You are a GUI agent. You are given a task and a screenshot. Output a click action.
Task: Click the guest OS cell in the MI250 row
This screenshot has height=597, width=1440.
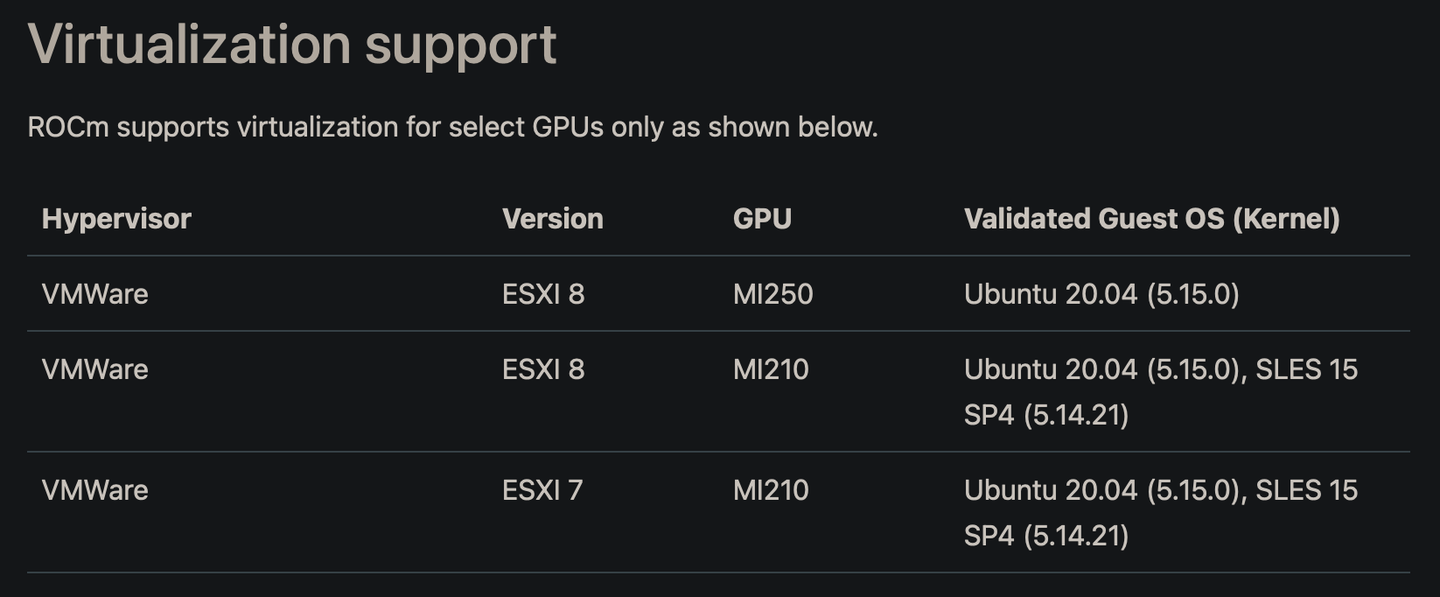pos(1101,294)
